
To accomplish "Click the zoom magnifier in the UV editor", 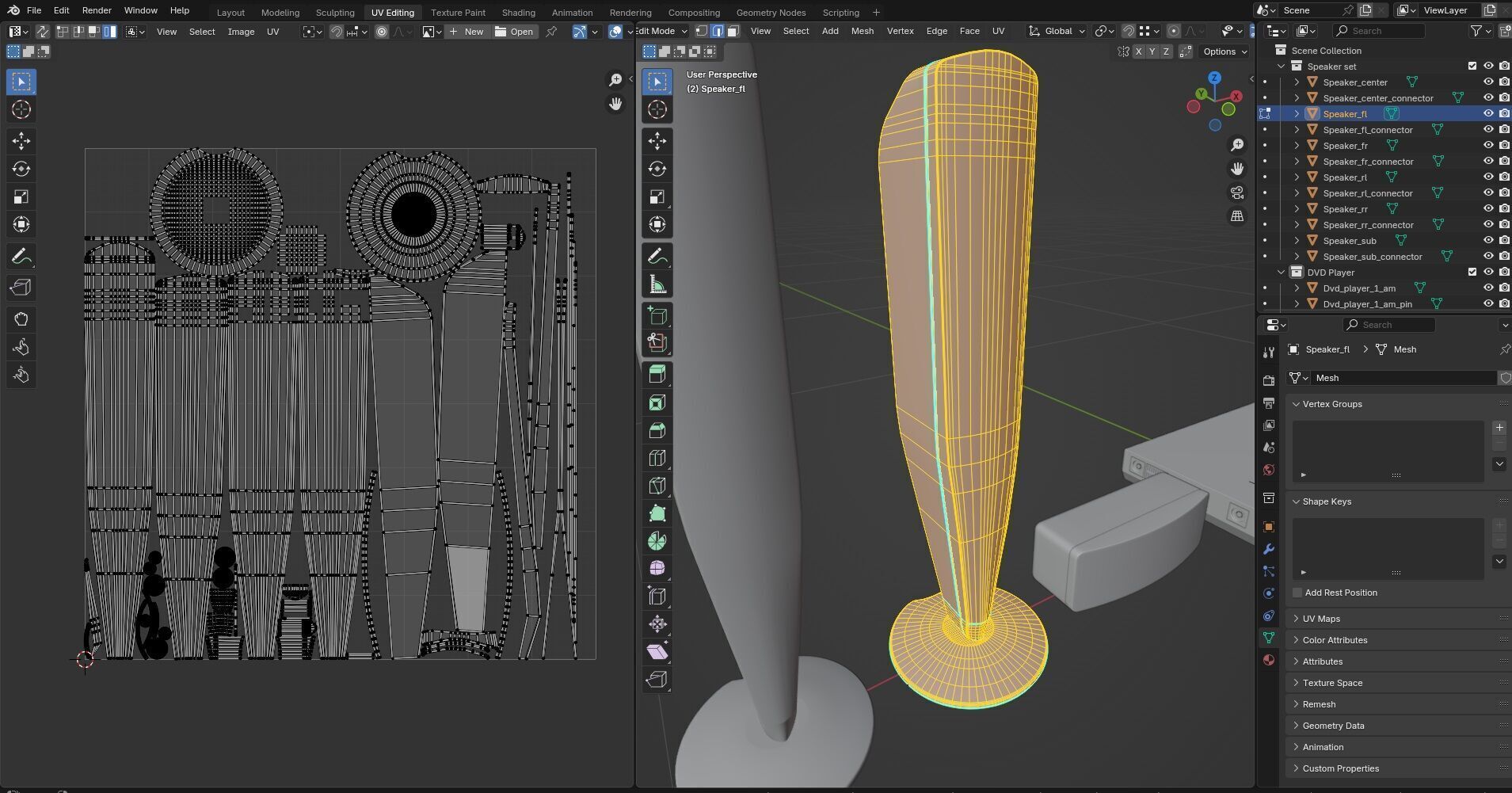I will (x=615, y=80).
